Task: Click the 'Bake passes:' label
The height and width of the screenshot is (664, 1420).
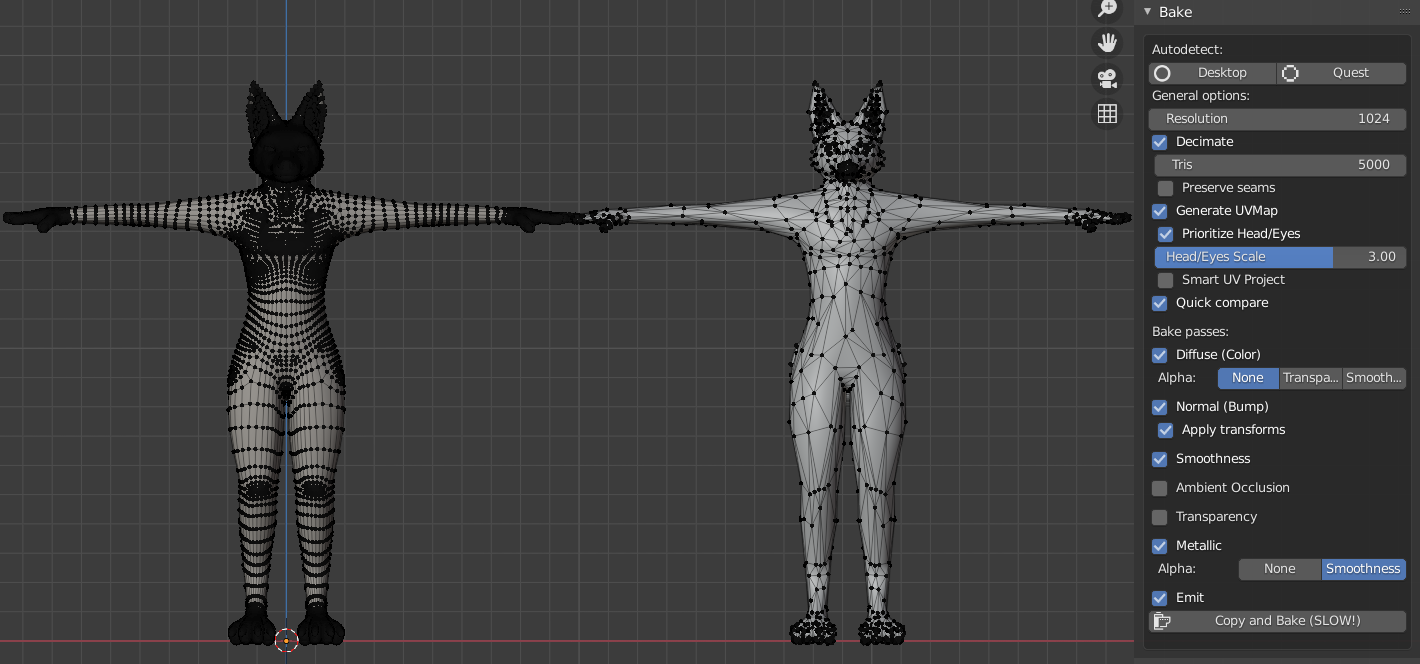Action: pos(1190,331)
